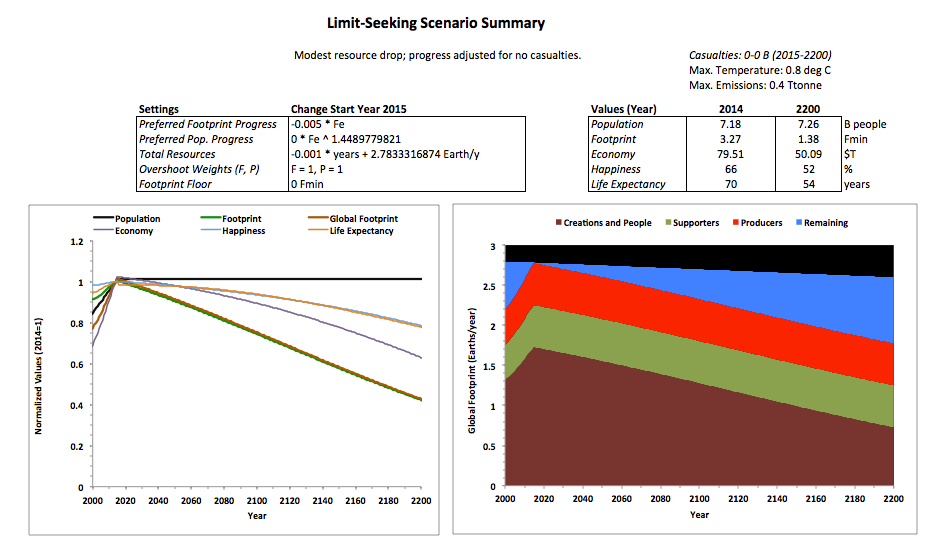
Task: Click the Population legend line swatch
Action: point(103,218)
